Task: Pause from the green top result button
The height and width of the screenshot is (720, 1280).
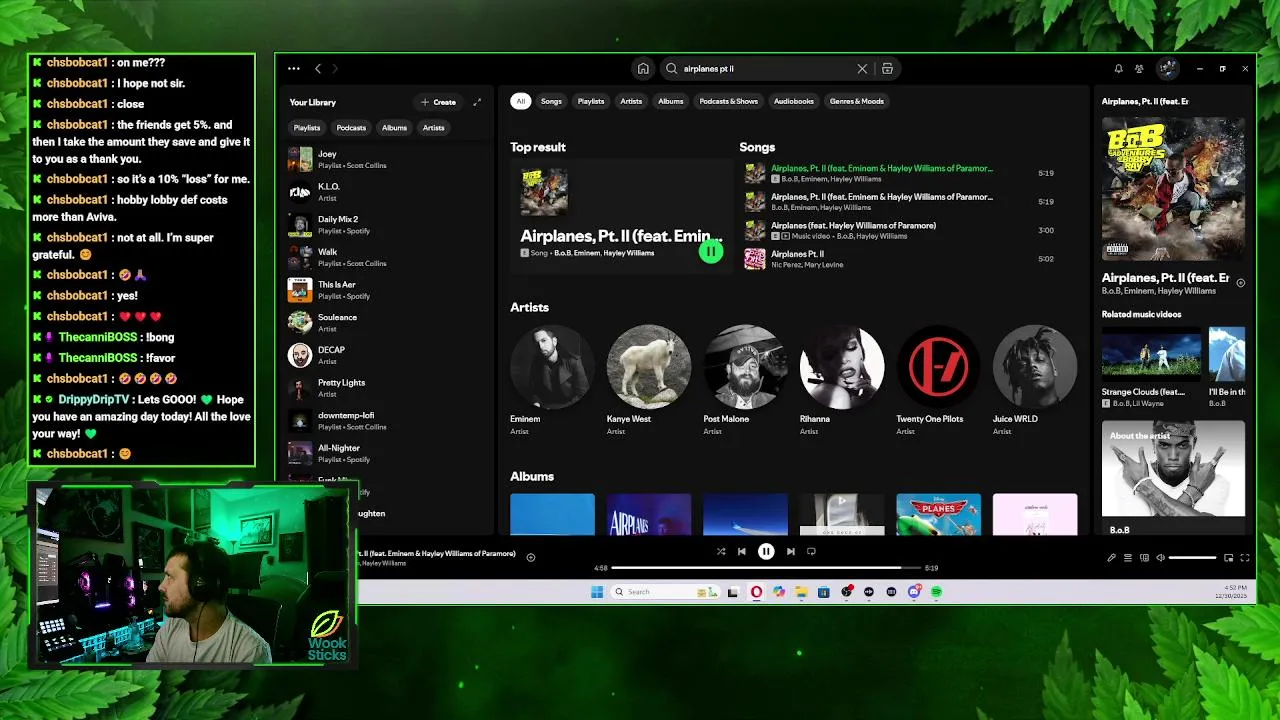Action: (x=710, y=252)
